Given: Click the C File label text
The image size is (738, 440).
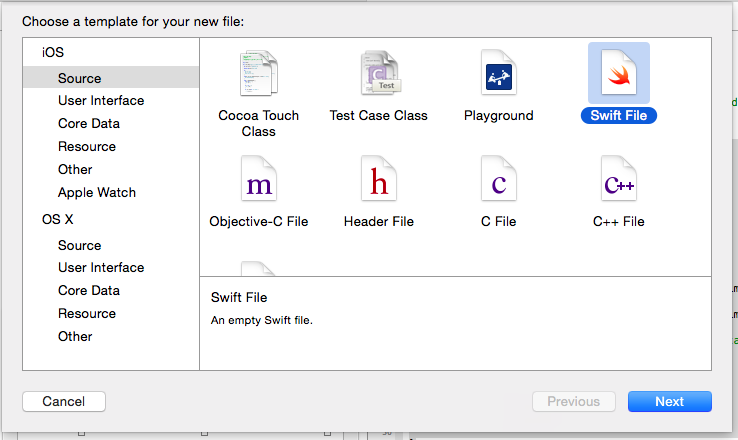Looking at the screenshot, I should coord(499,222).
